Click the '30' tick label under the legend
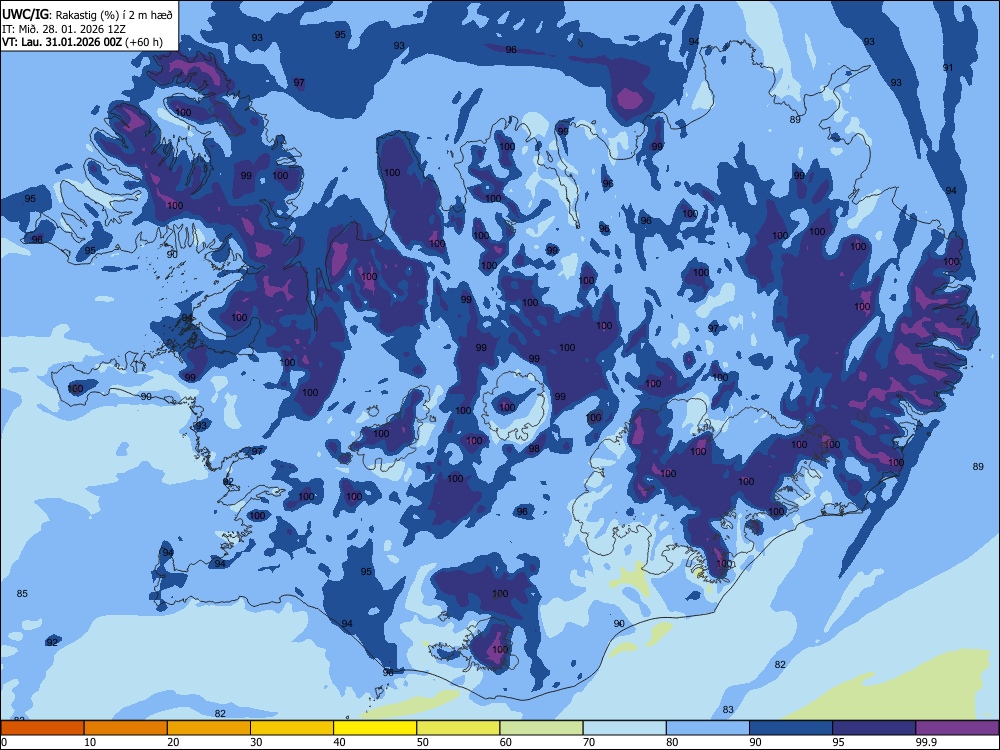 [x=256, y=742]
